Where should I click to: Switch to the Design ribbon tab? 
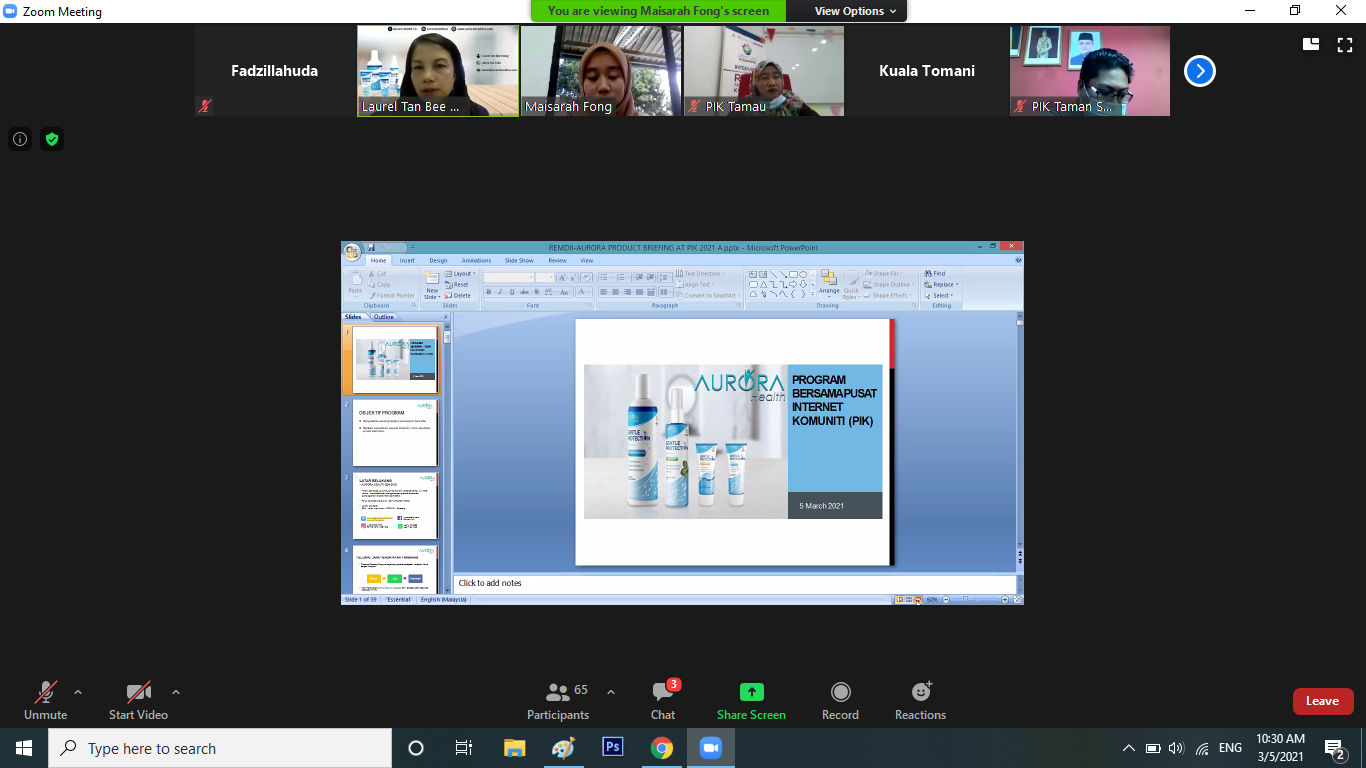tap(438, 260)
